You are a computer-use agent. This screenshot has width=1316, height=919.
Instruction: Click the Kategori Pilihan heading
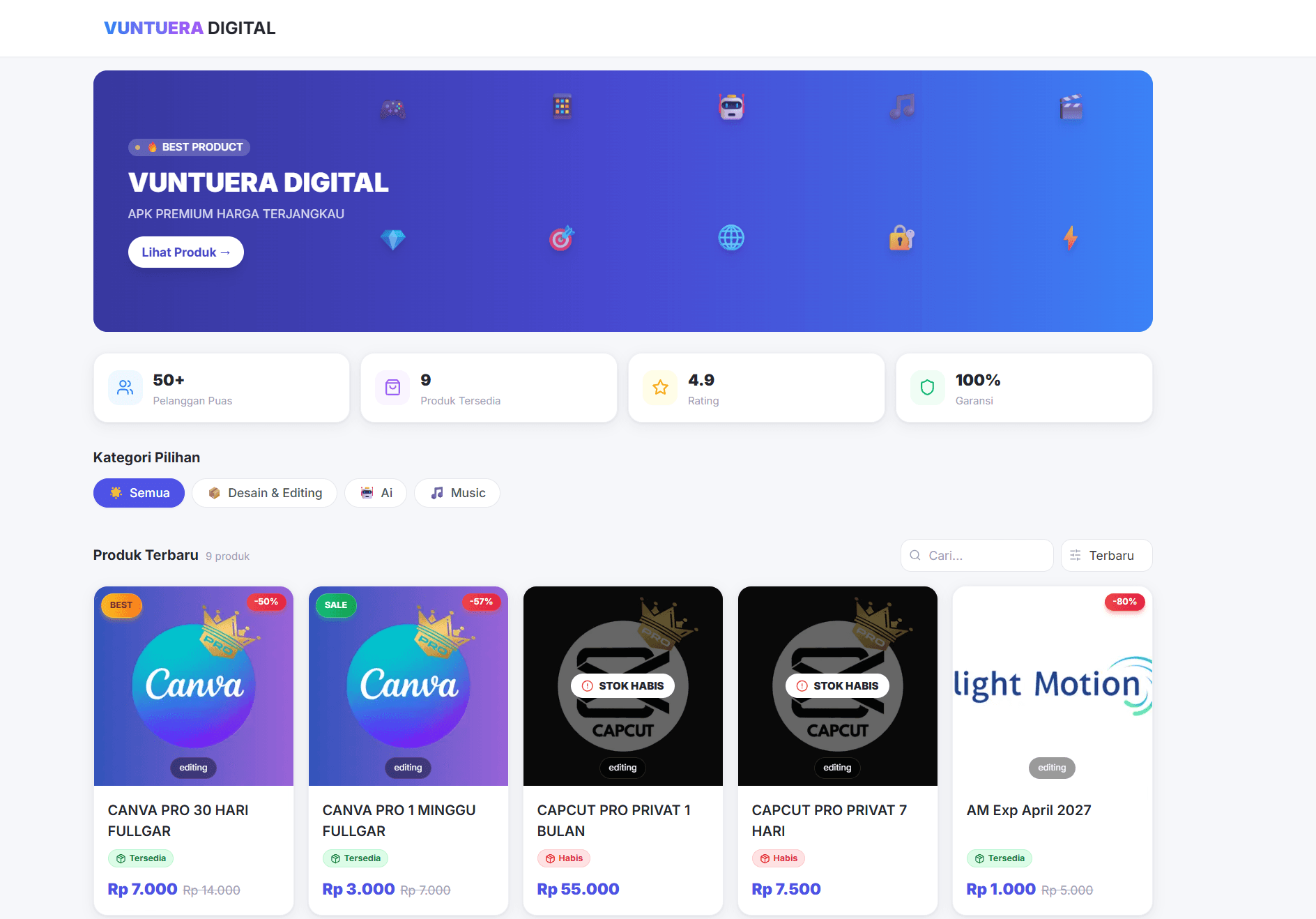click(147, 457)
